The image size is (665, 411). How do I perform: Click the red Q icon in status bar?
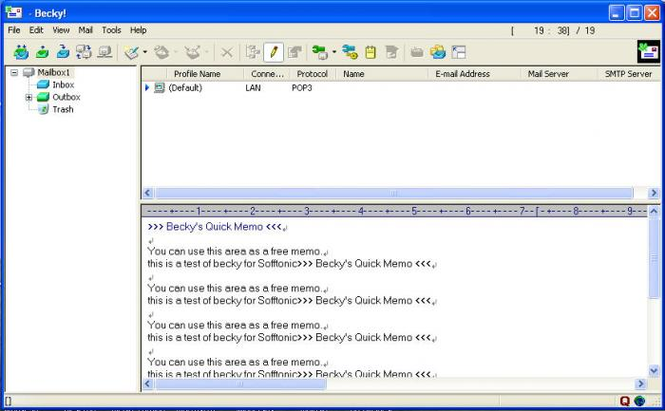[624, 401]
